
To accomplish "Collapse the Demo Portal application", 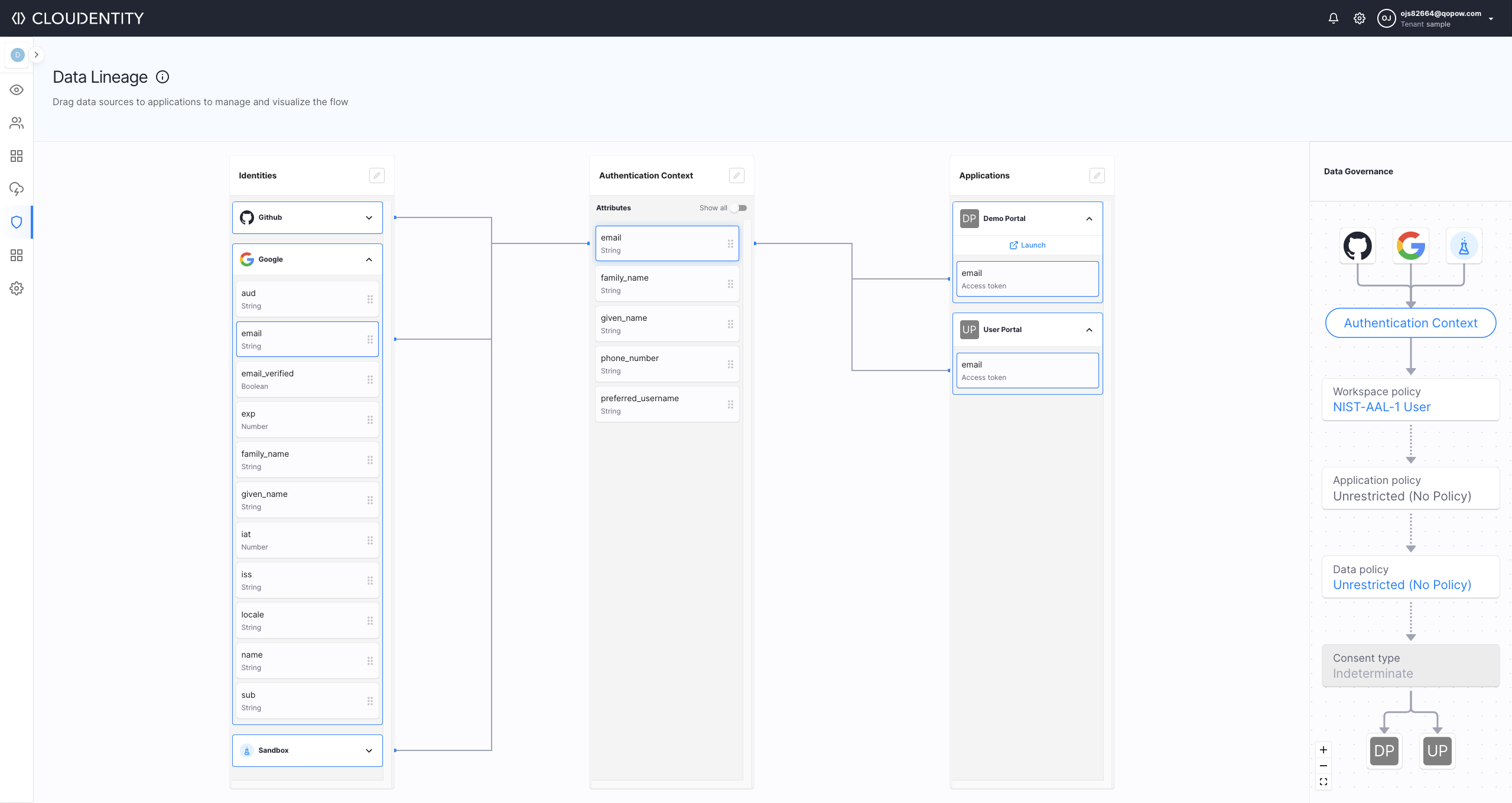I will (1089, 219).
